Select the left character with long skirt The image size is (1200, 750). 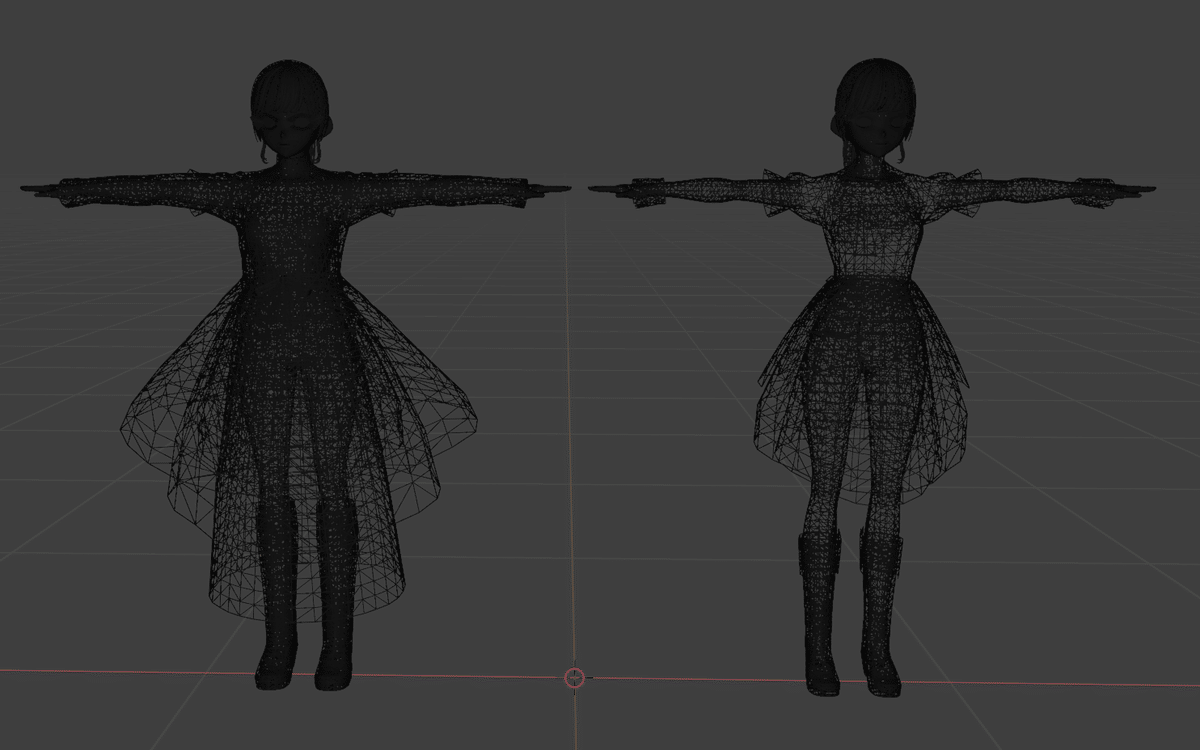coord(296,375)
